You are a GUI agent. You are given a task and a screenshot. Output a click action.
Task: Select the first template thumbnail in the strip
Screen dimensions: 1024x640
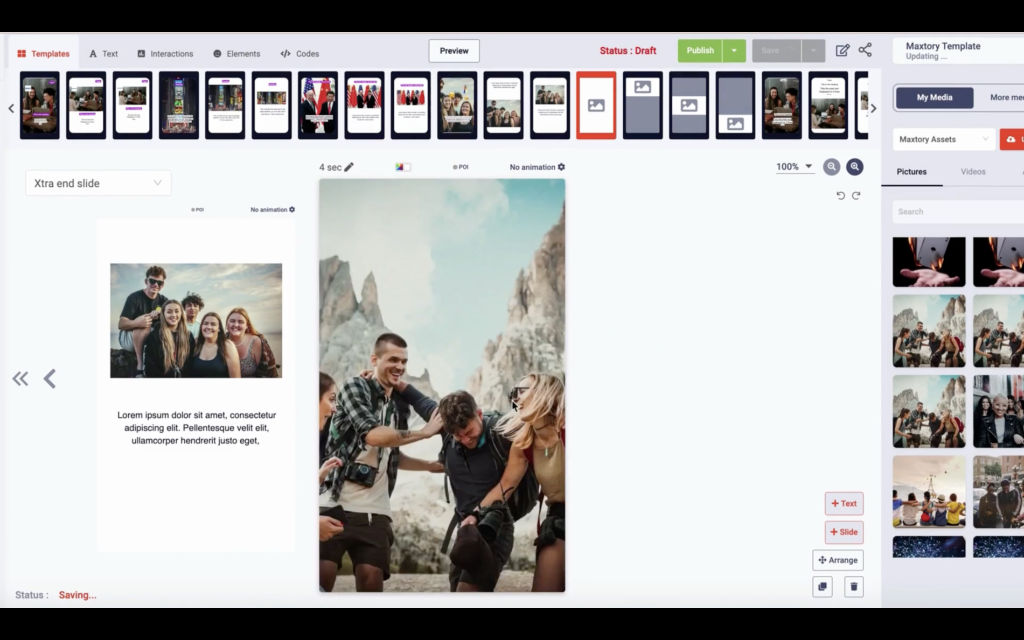coord(39,105)
